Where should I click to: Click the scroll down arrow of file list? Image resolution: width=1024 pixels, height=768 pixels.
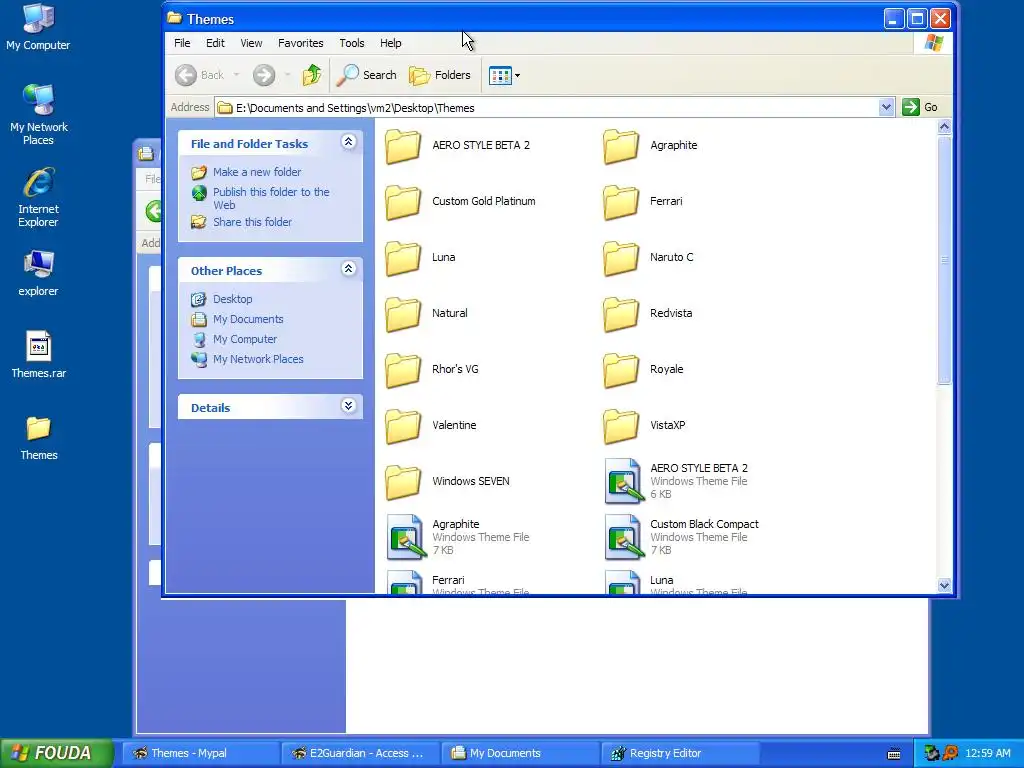[x=944, y=585]
